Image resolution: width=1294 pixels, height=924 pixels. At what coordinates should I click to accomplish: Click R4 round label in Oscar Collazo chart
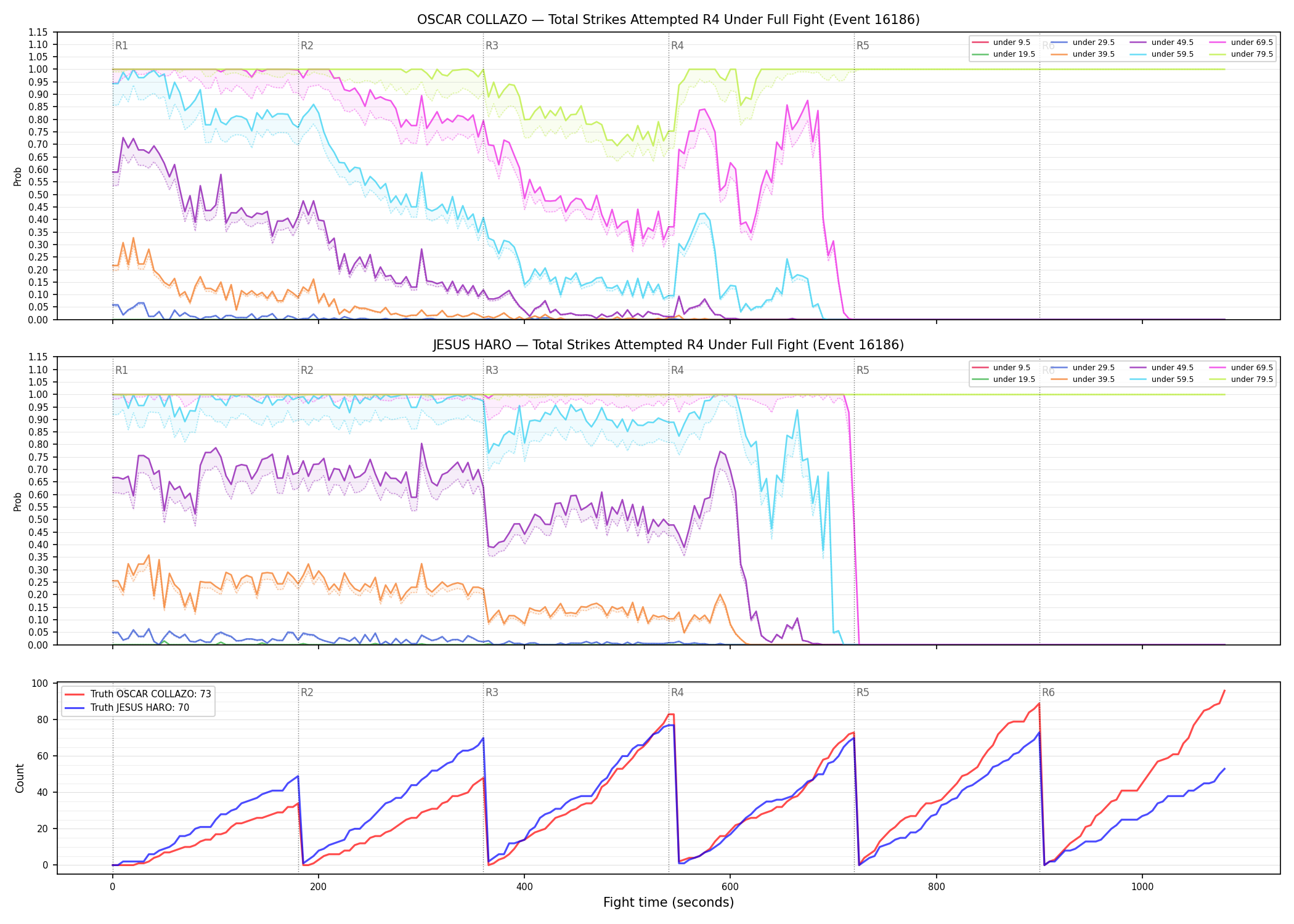tap(677, 46)
